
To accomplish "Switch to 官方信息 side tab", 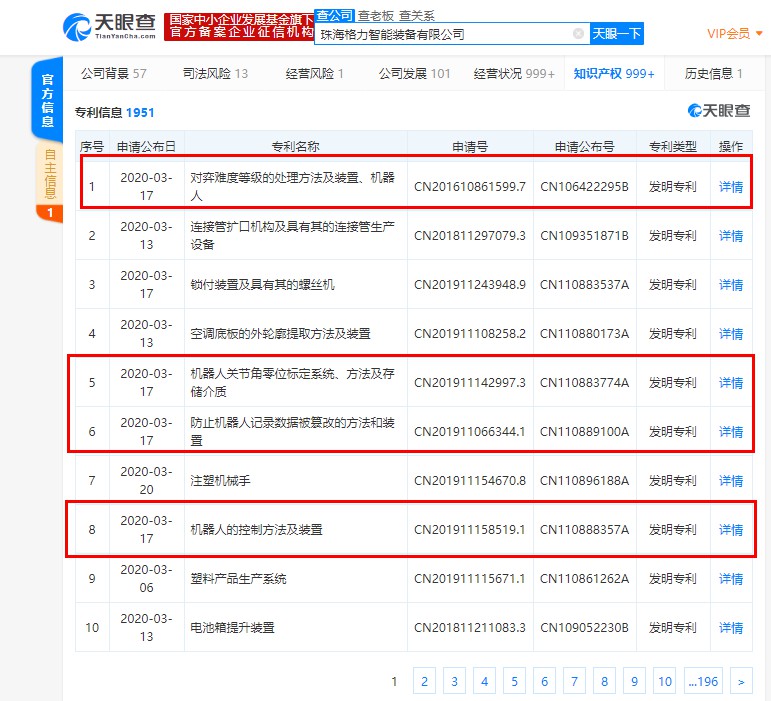I will 48,100.
